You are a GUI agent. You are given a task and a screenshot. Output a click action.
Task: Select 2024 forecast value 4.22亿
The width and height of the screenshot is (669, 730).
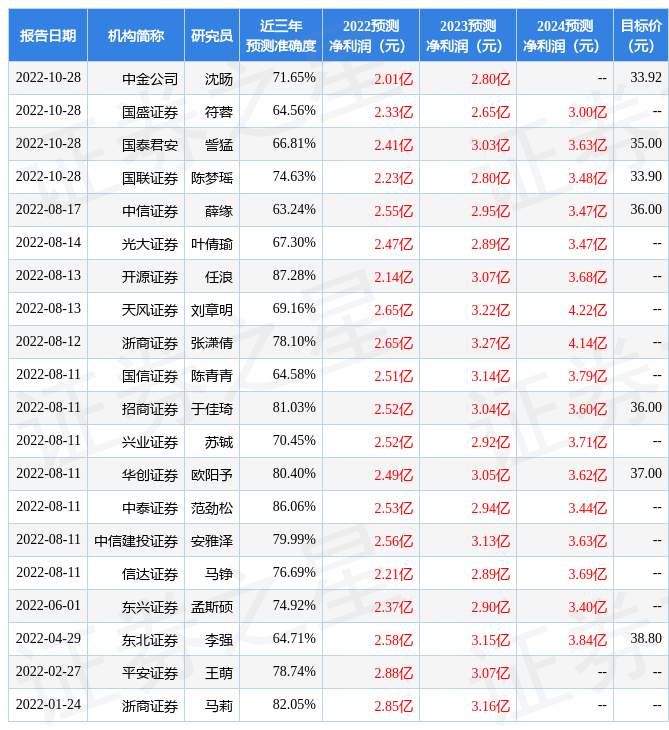[588, 310]
